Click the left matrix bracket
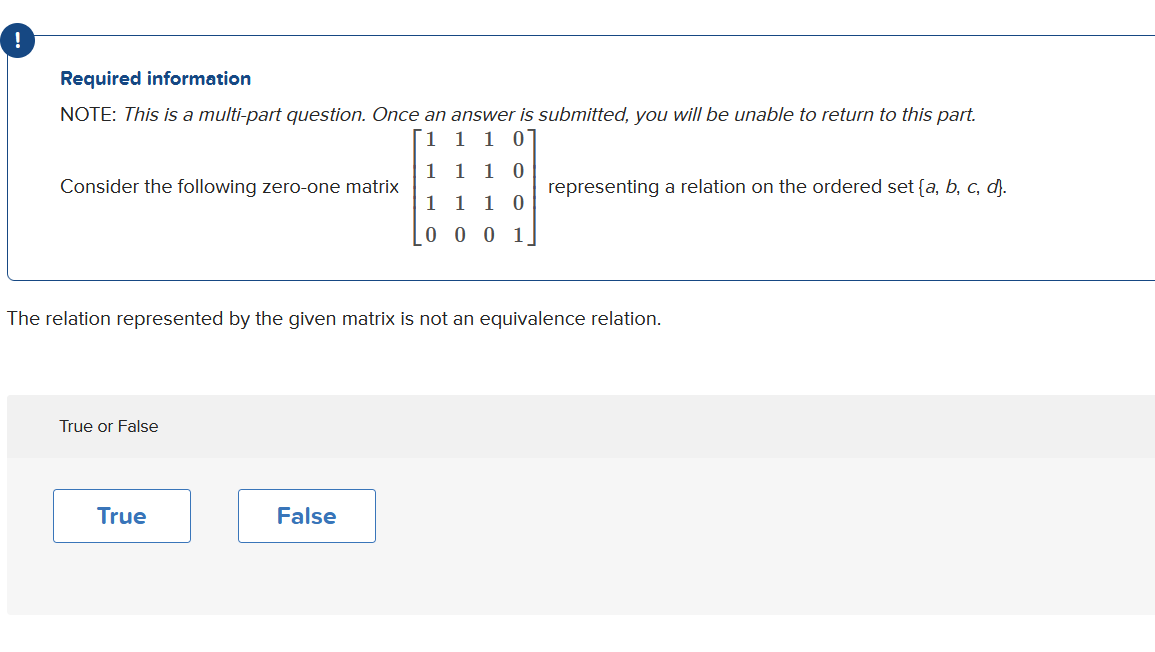The width and height of the screenshot is (1155, 652). pyautogui.click(x=415, y=186)
